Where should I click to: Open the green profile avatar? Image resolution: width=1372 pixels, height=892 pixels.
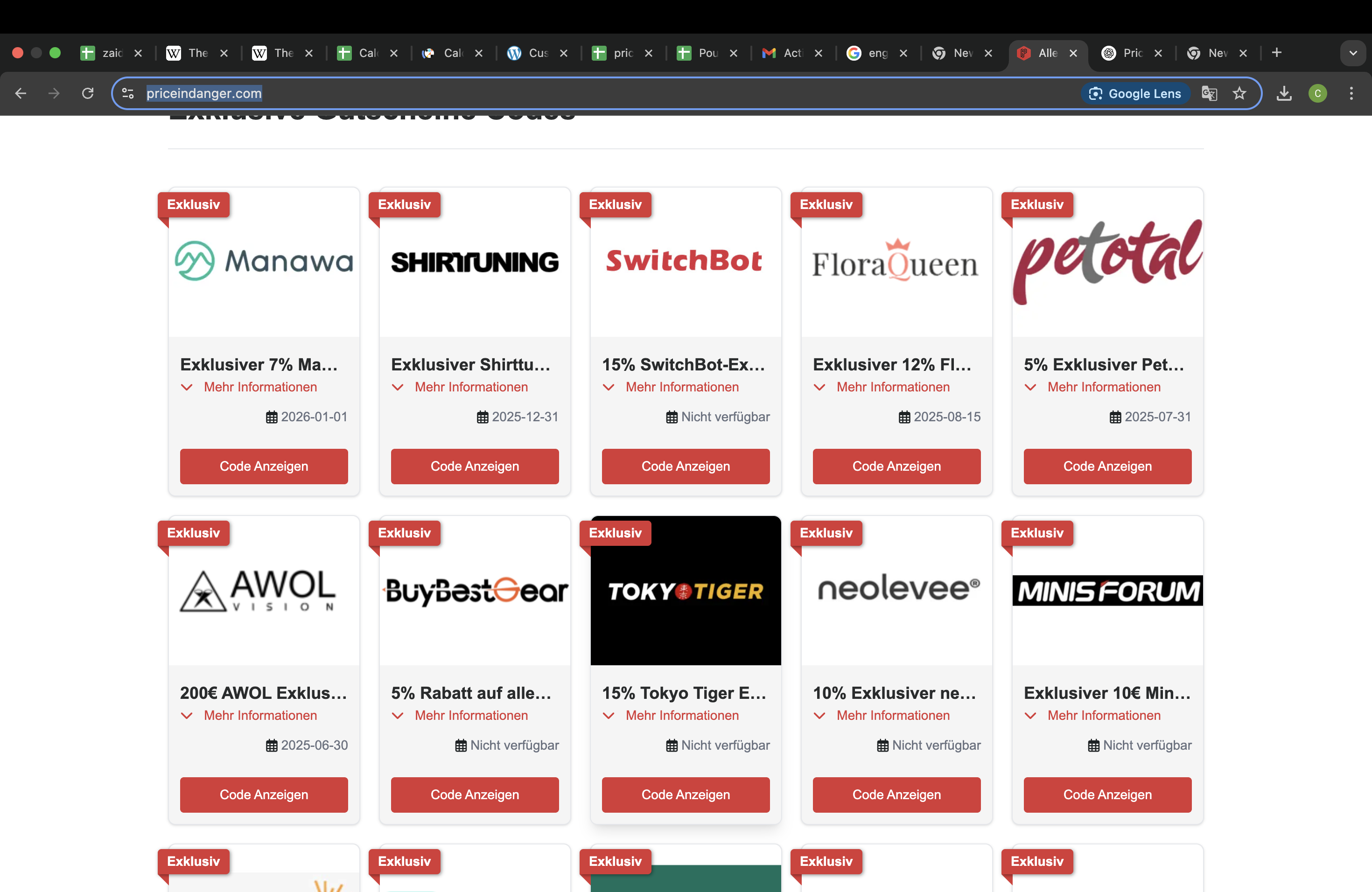click(1318, 93)
